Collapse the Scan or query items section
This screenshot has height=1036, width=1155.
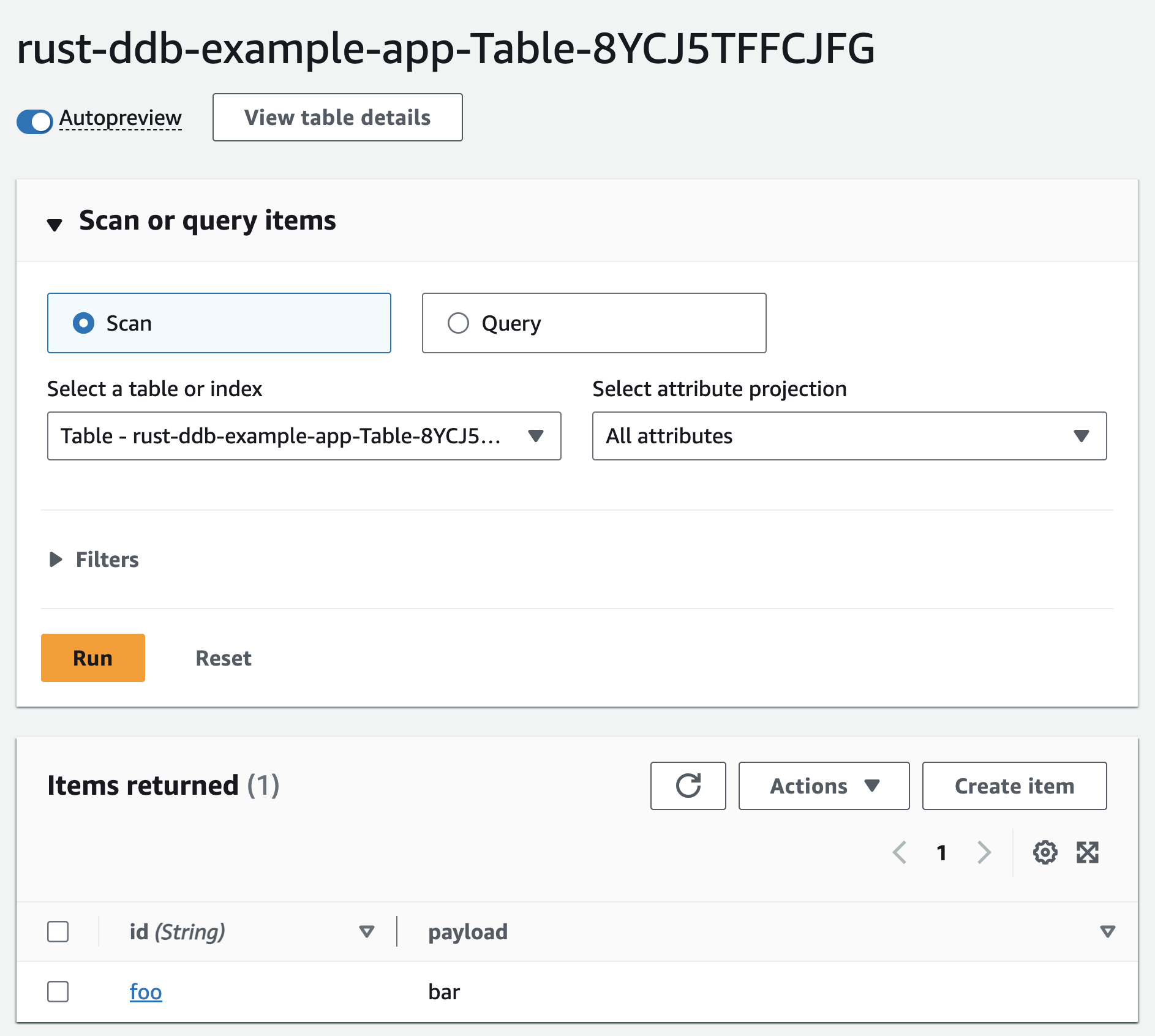pos(56,223)
